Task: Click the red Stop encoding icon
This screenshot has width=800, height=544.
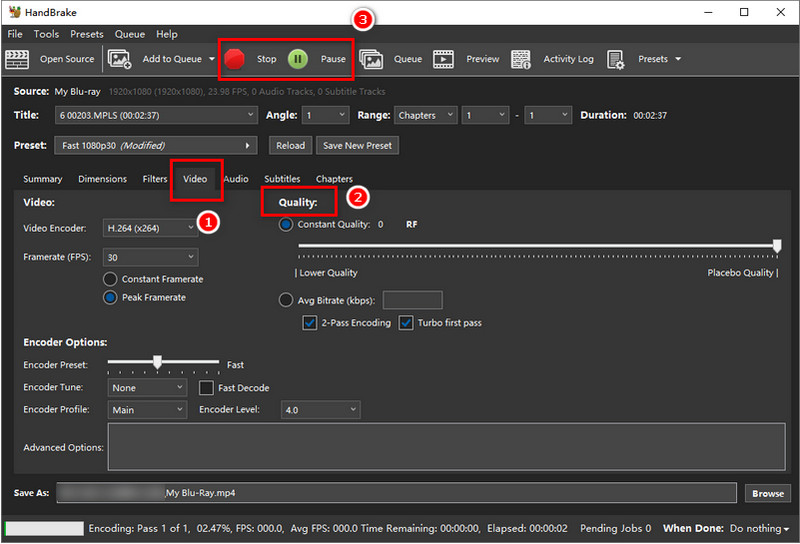Action: tap(235, 59)
